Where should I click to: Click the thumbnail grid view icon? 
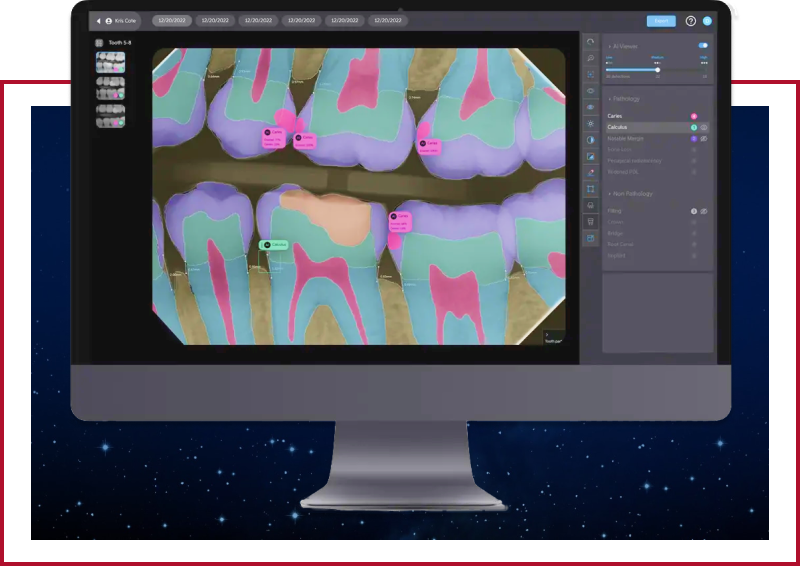pyautogui.click(x=99, y=43)
